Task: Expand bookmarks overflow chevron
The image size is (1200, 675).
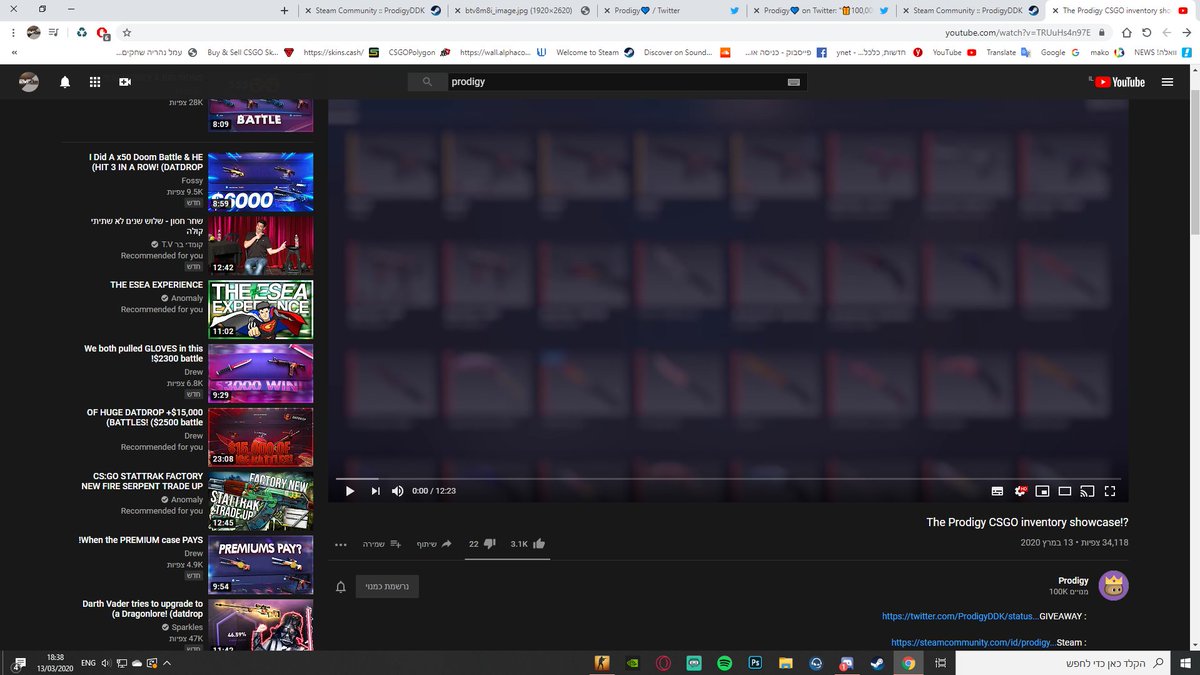Action: point(15,52)
